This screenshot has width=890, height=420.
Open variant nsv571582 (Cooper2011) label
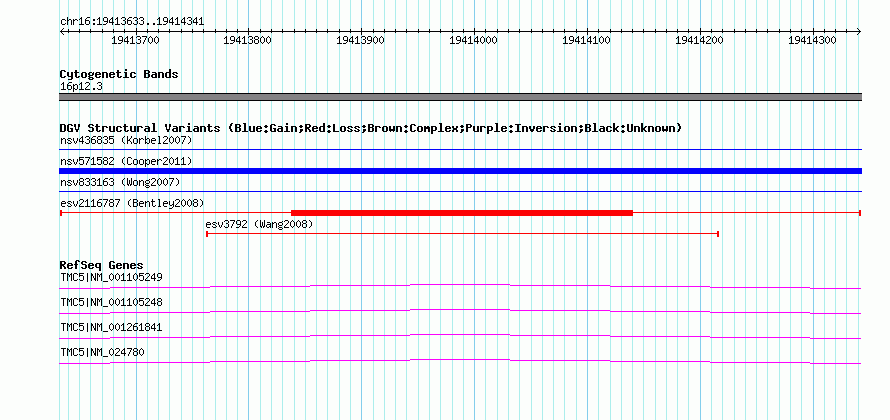click(126, 162)
